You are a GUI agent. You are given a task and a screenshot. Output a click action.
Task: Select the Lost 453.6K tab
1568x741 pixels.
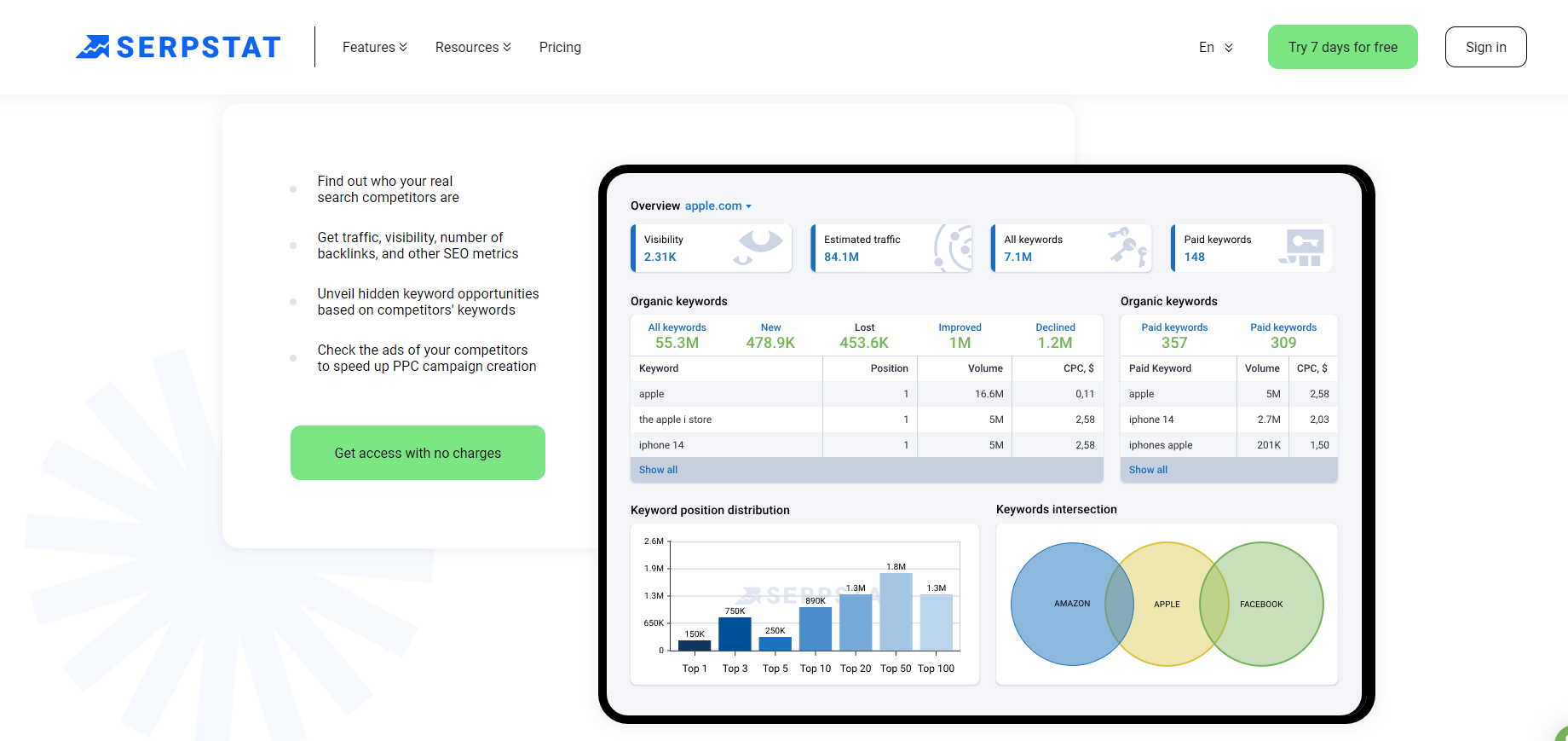point(864,336)
